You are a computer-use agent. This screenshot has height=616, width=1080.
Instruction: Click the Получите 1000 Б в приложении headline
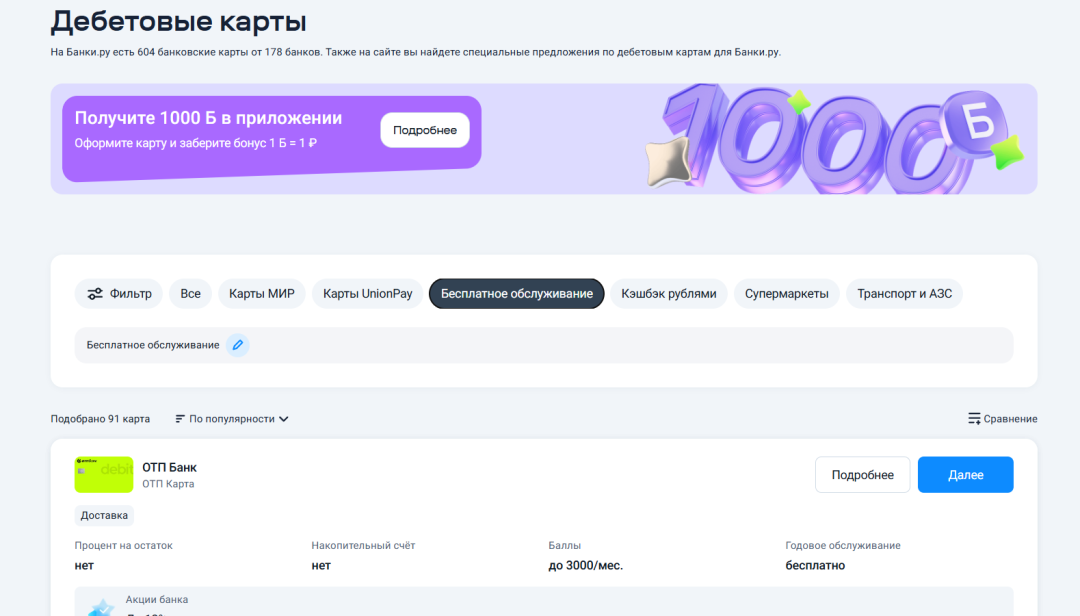coord(208,118)
